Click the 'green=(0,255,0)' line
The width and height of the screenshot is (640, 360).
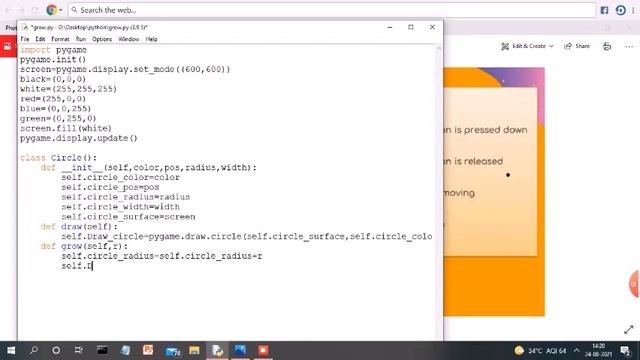58,118
